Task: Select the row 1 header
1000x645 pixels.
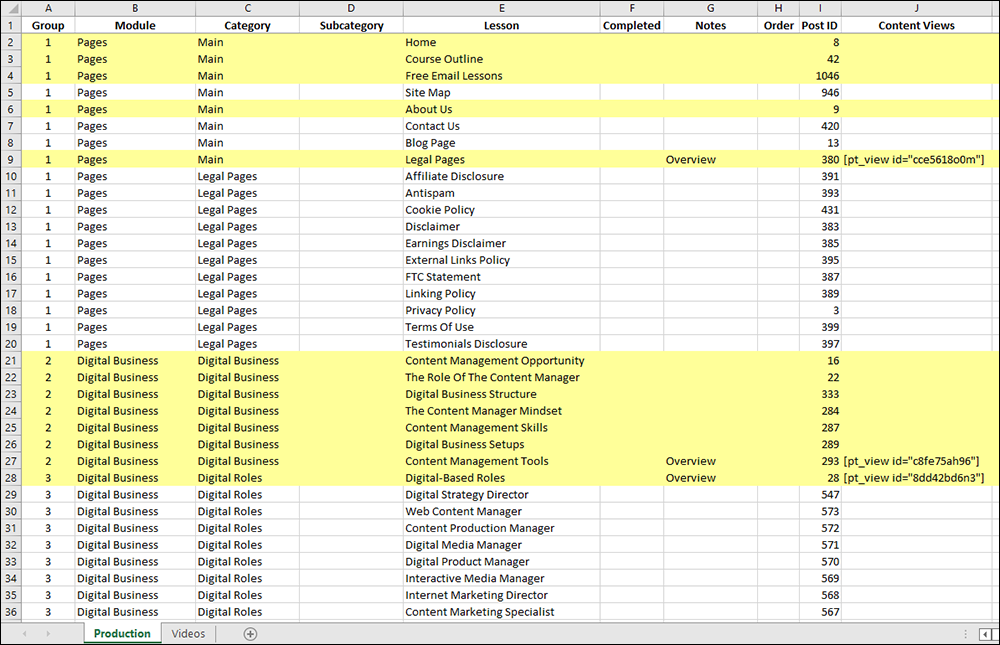Action: tap(11, 26)
